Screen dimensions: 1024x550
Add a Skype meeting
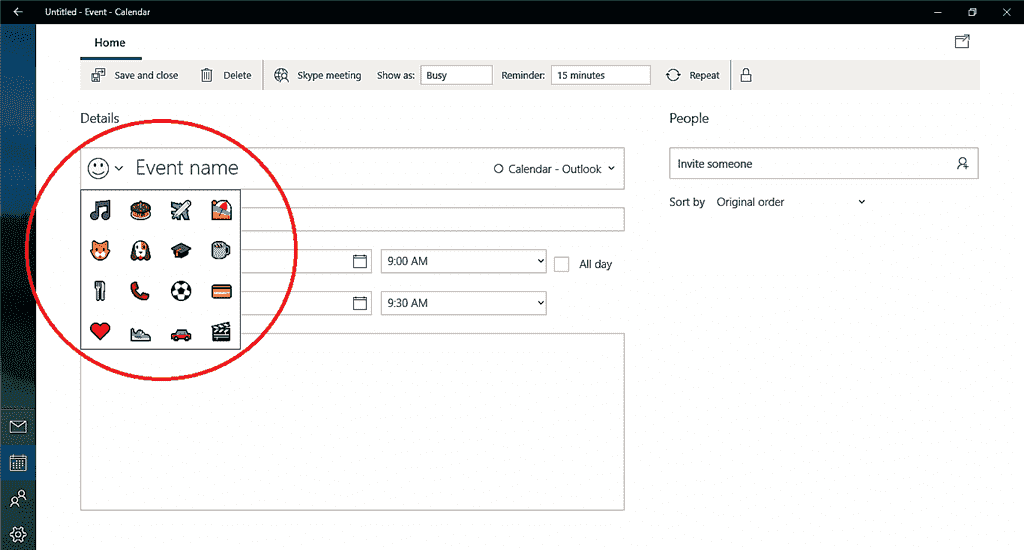click(x=317, y=75)
